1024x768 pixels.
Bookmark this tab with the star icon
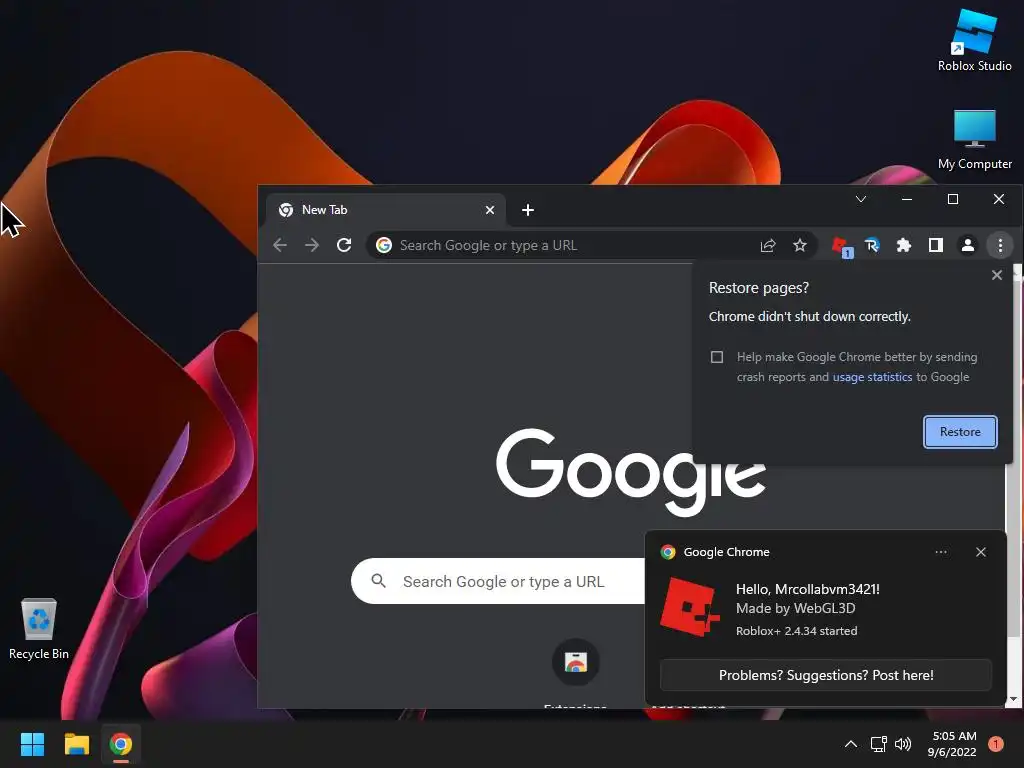point(800,246)
